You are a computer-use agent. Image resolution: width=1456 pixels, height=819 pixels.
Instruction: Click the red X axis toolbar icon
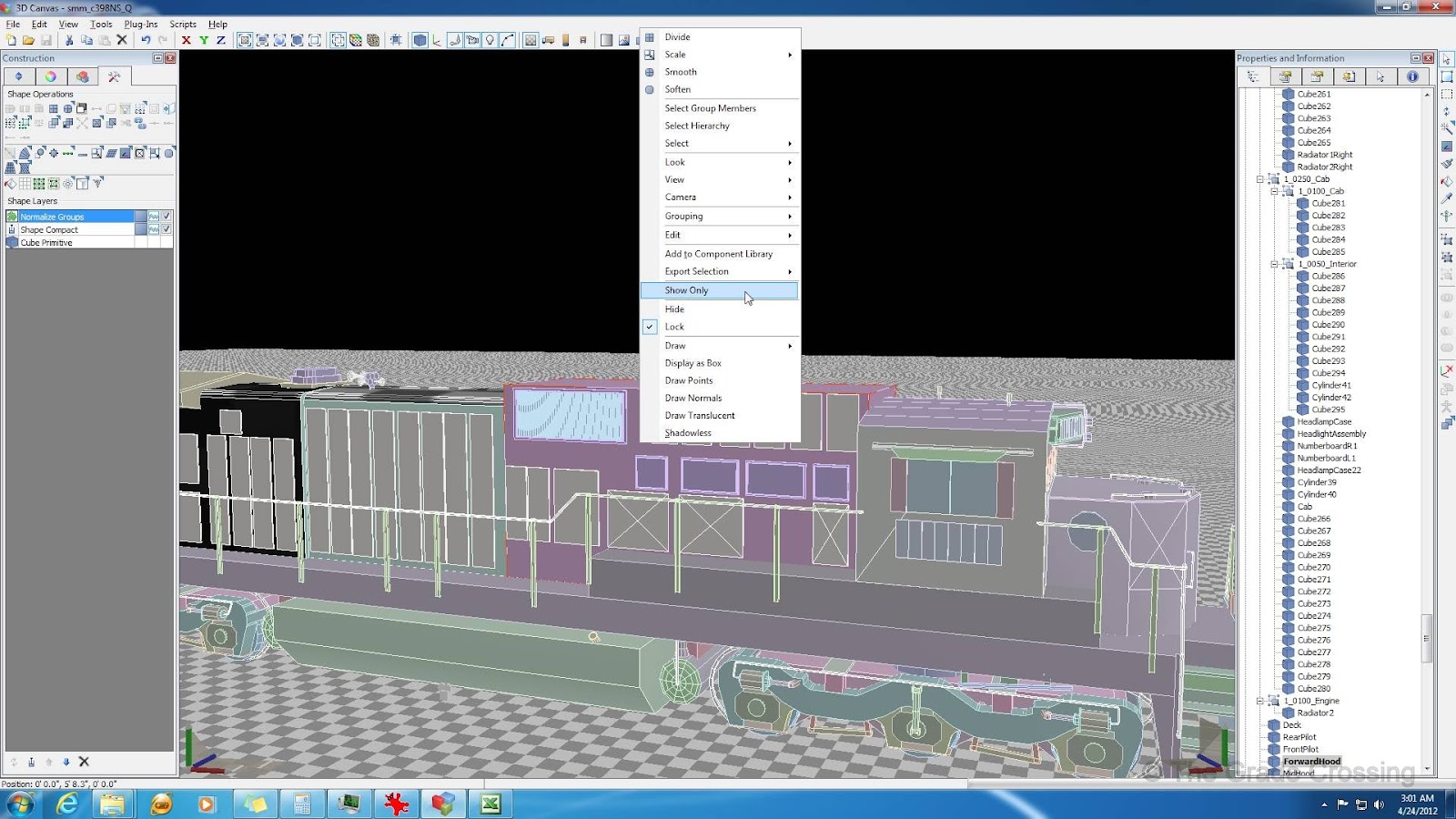pyautogui.click(x=187, y=40)
